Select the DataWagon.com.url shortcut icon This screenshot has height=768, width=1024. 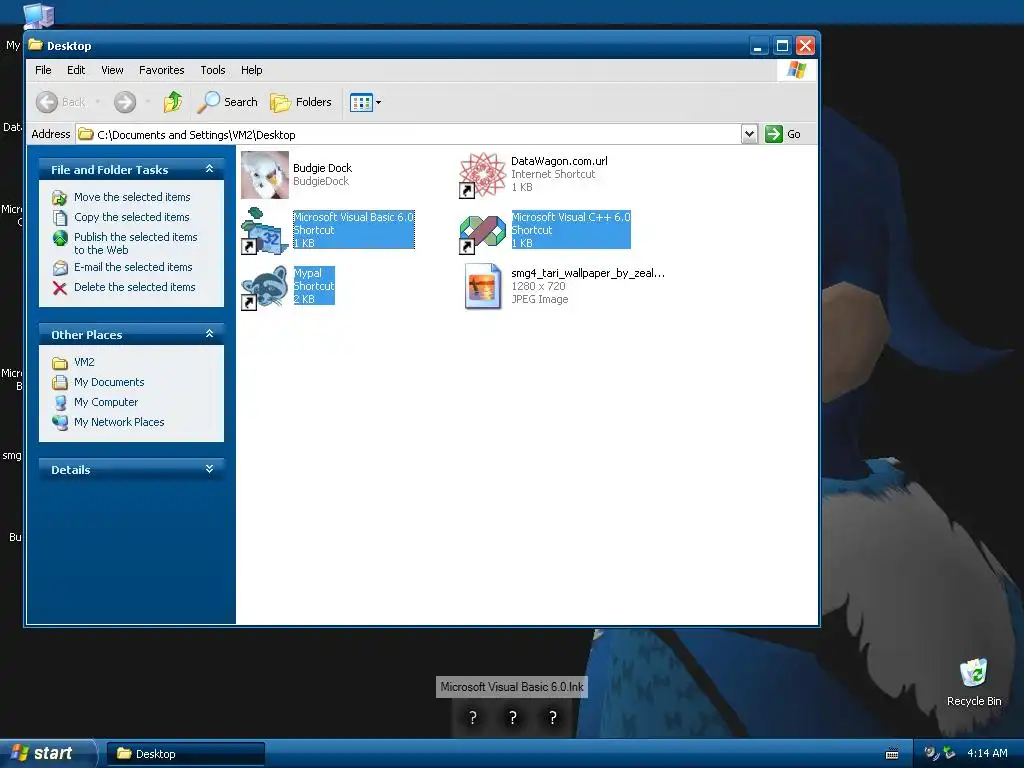tap(482, 175)
